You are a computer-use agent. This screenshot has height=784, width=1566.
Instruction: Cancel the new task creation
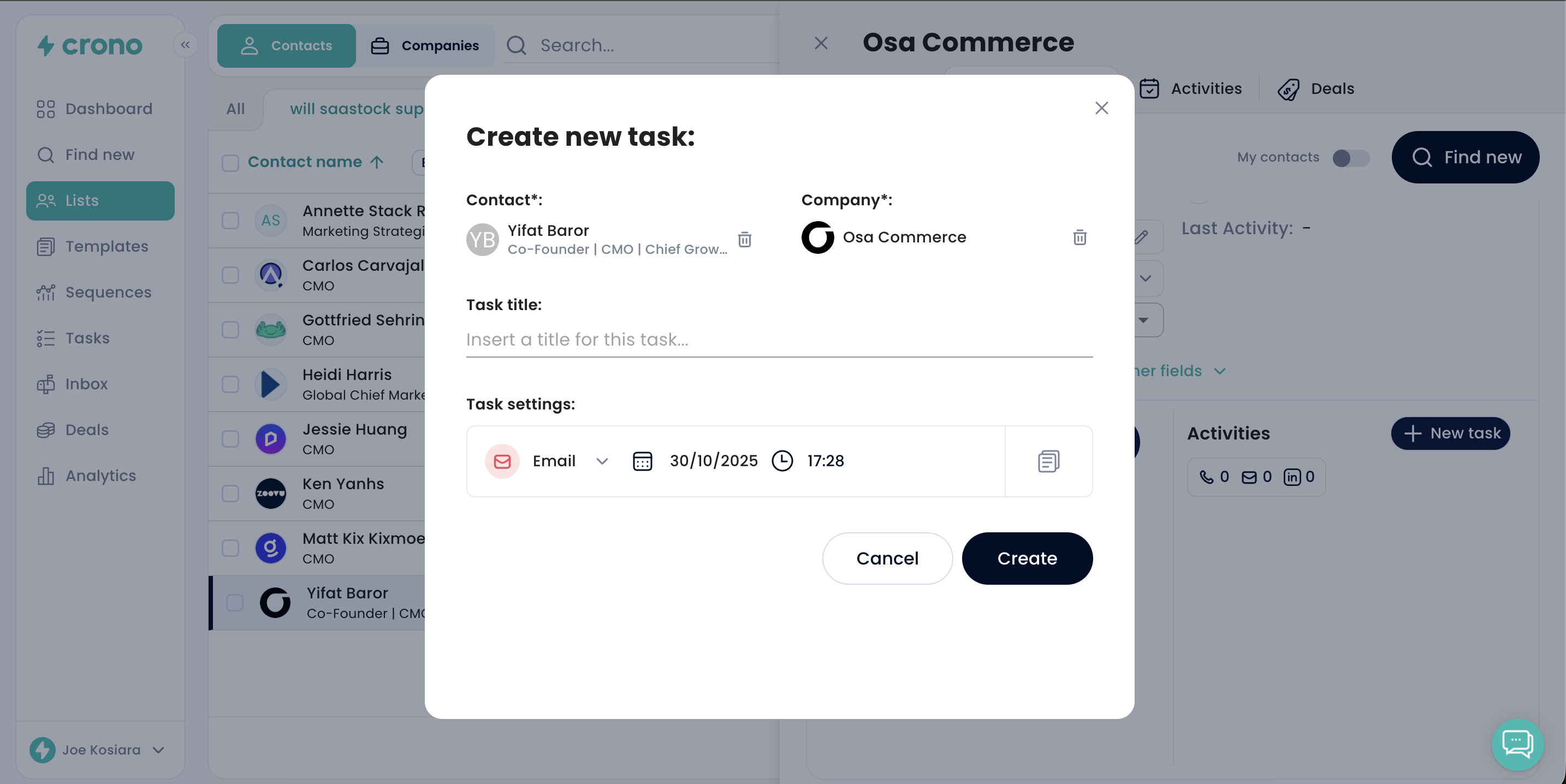pyautogui.click(x=887, y=559)
